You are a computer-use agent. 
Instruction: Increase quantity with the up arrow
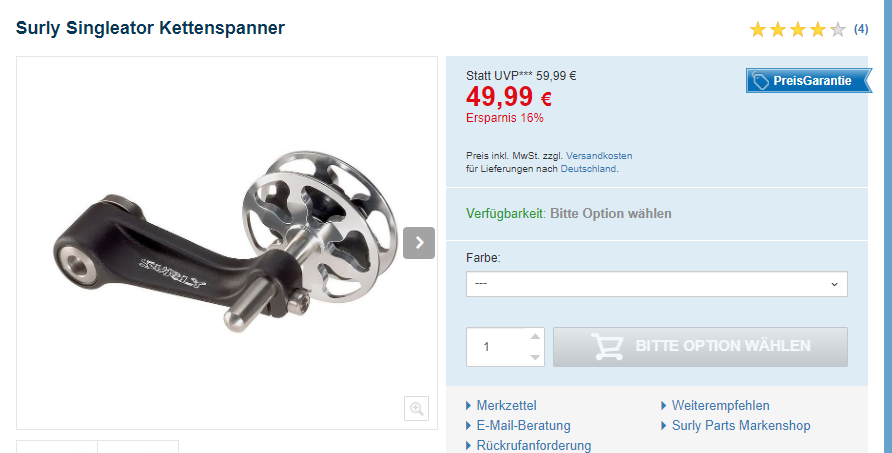pyautogui.click(x=535, y=336)
